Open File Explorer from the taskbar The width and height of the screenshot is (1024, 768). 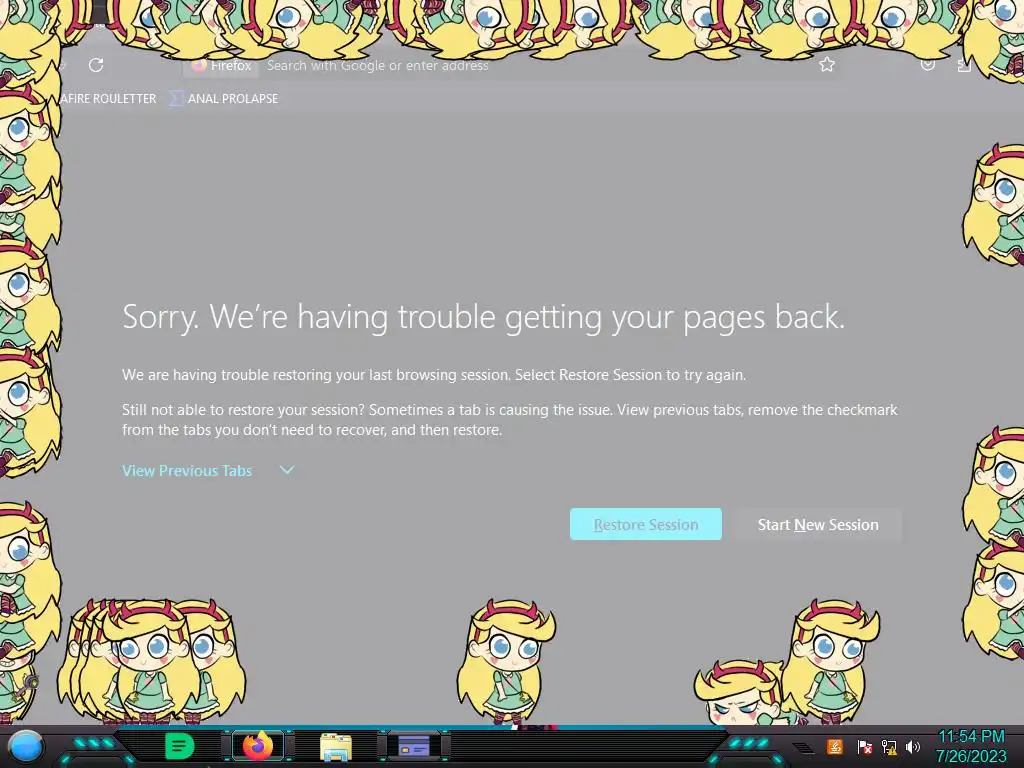point(336,747)
